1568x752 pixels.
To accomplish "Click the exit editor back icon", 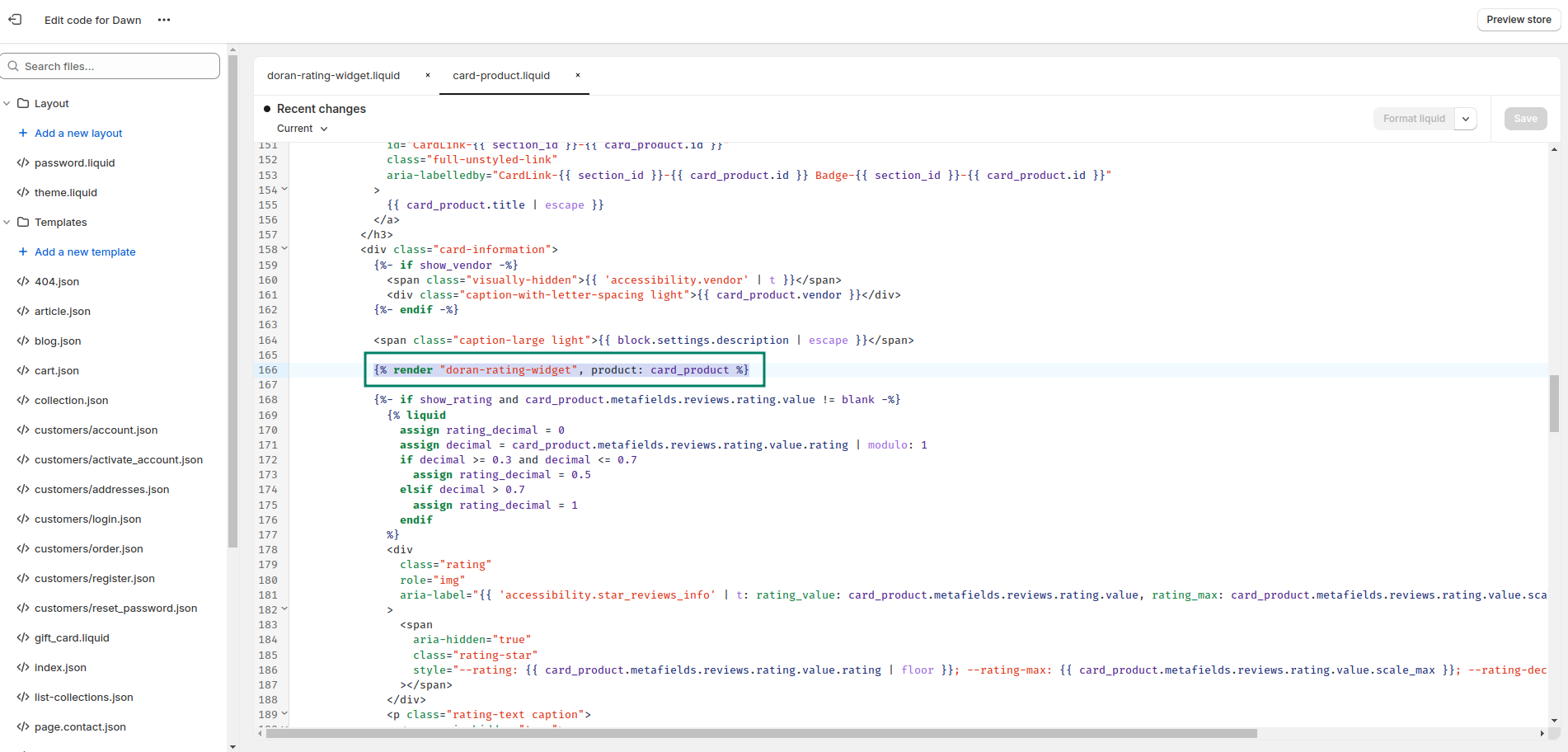I will (x=15, y=20).
